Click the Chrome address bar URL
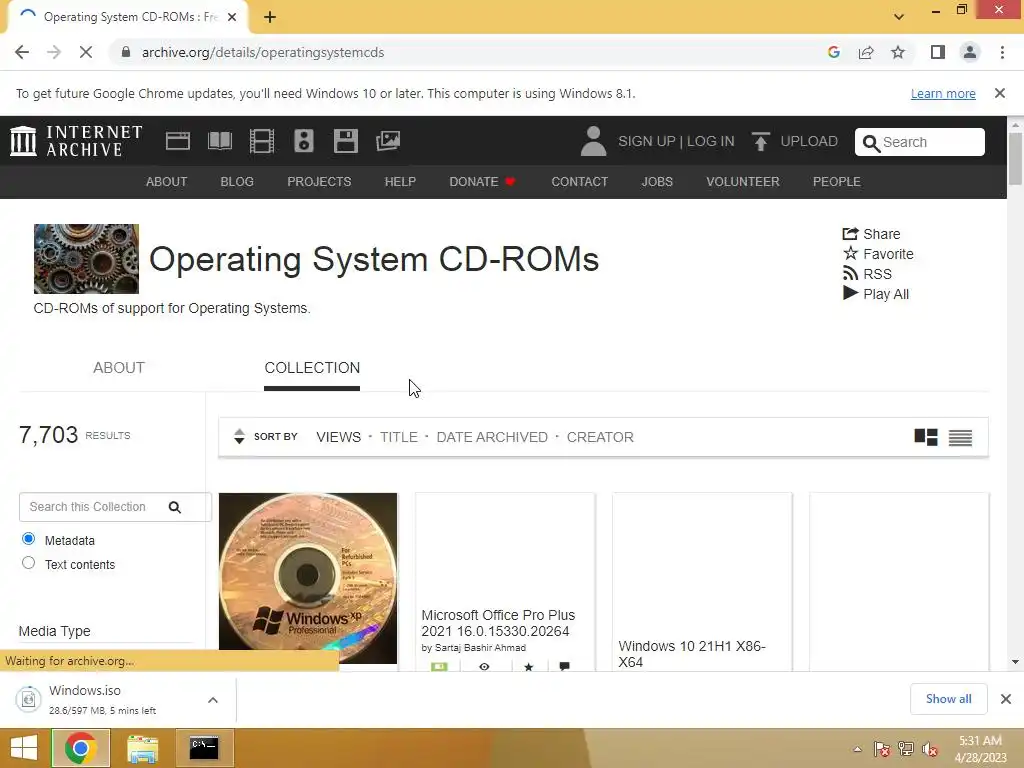 tap(263, 52)
